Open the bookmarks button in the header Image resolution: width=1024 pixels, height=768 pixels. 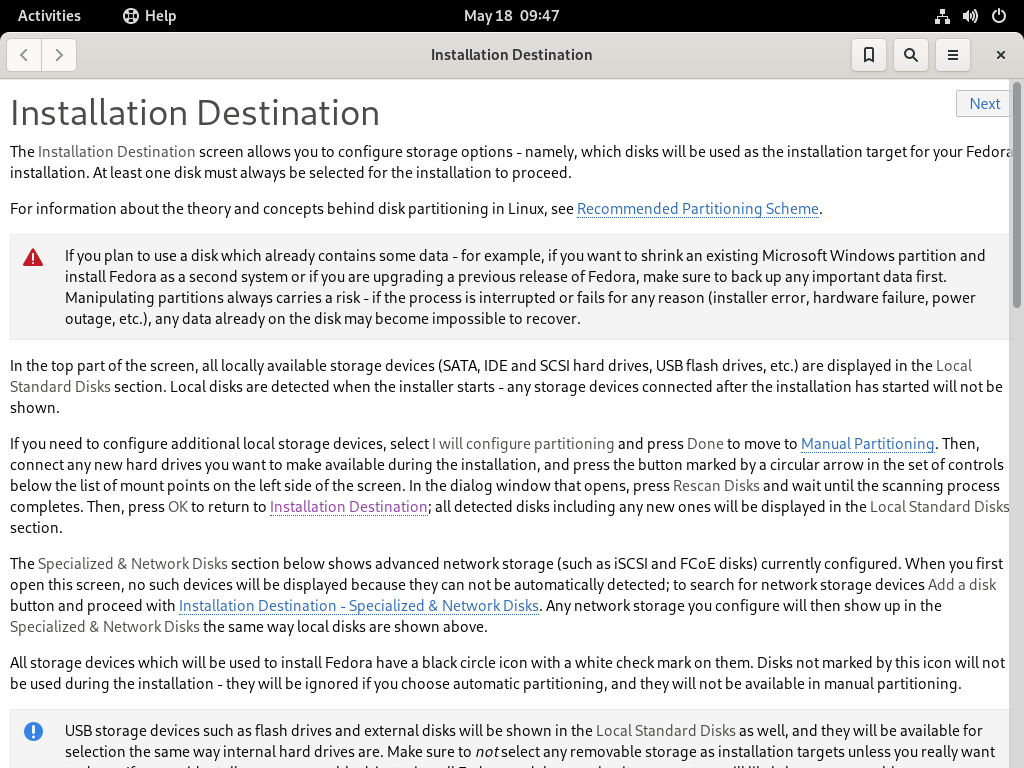point(869,55)
